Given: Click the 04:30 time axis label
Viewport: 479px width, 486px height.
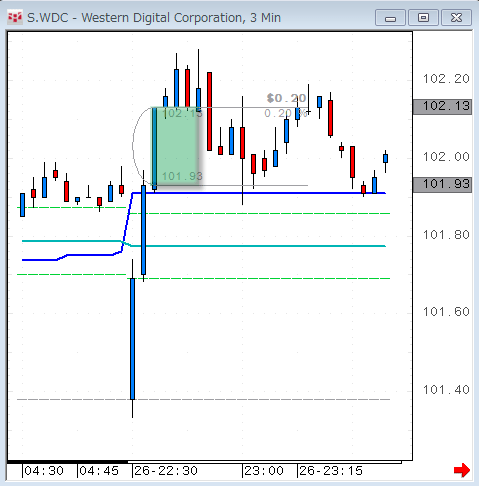Looking at the screenshot, I should [x=44, y=471].
